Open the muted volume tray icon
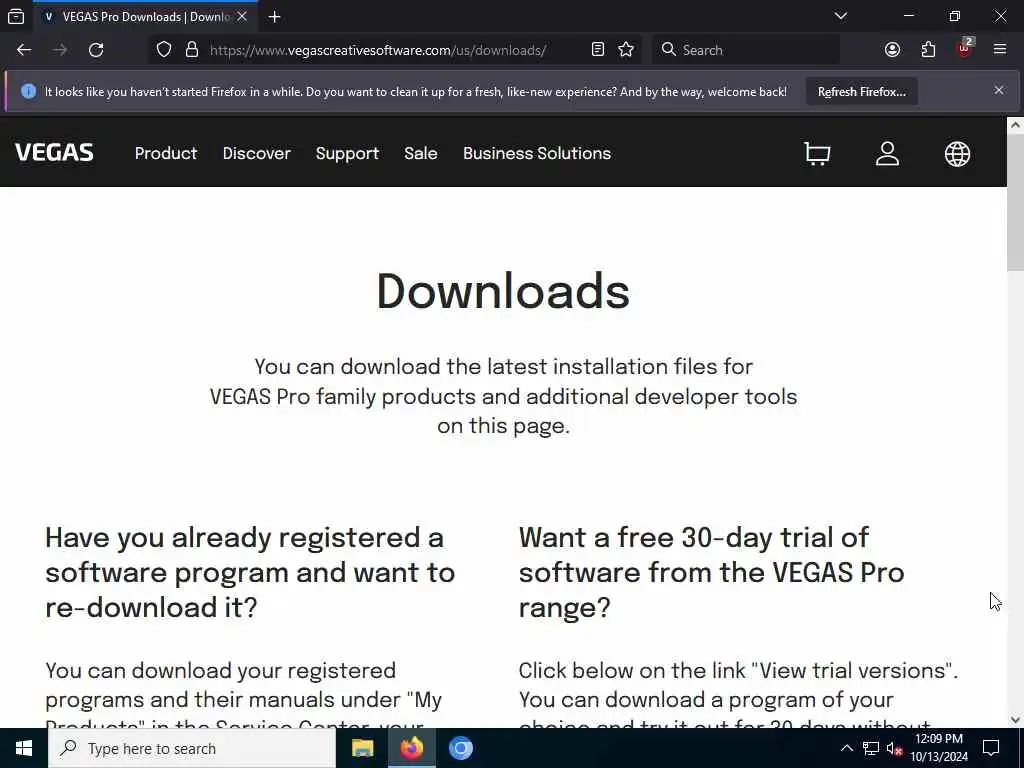Image resolution: width=1024 pixels, height=768 pixels. pyautogui.click(x=894, y=748)
